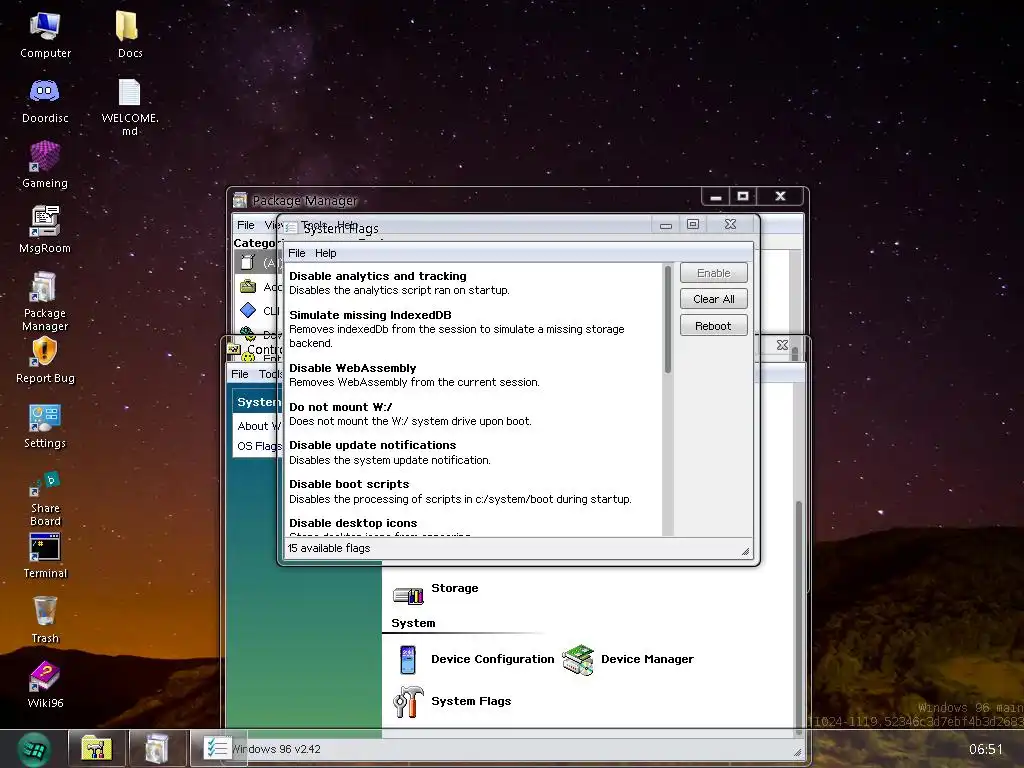The image size is (1024, 768).
Task: Switch to Package Manager taskbar item
Action: (157, 748)
